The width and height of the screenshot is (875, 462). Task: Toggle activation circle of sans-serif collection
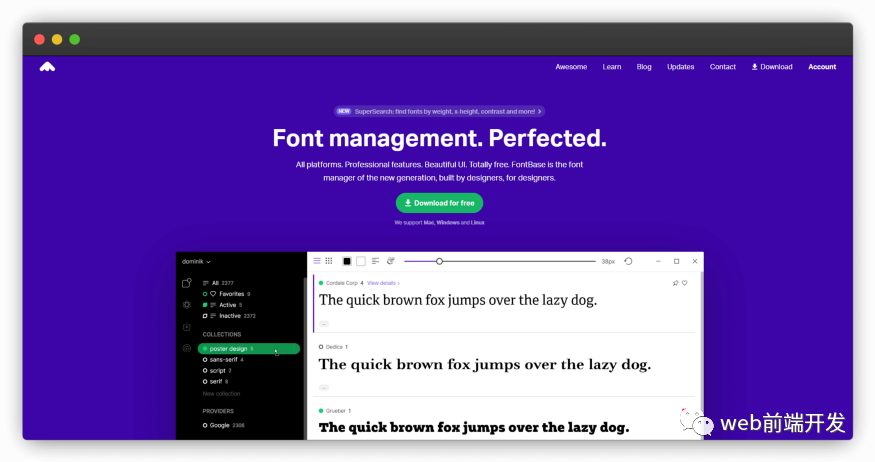click(205, 360)
